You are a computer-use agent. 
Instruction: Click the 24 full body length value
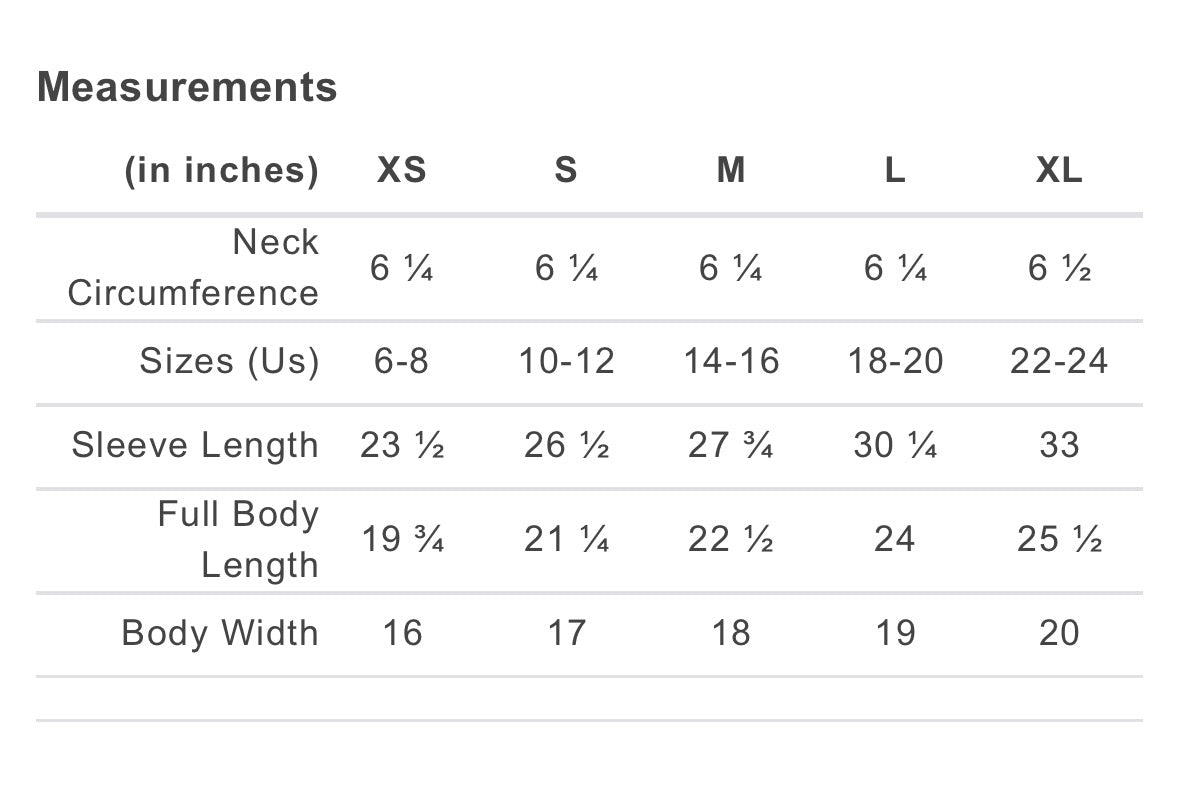[x=895, y=539]
